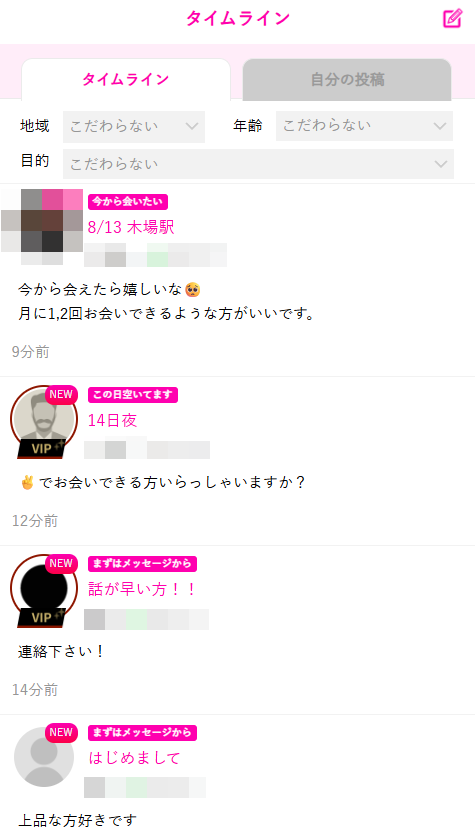Switch to the 自分の投稿 tab

point(347,79)
